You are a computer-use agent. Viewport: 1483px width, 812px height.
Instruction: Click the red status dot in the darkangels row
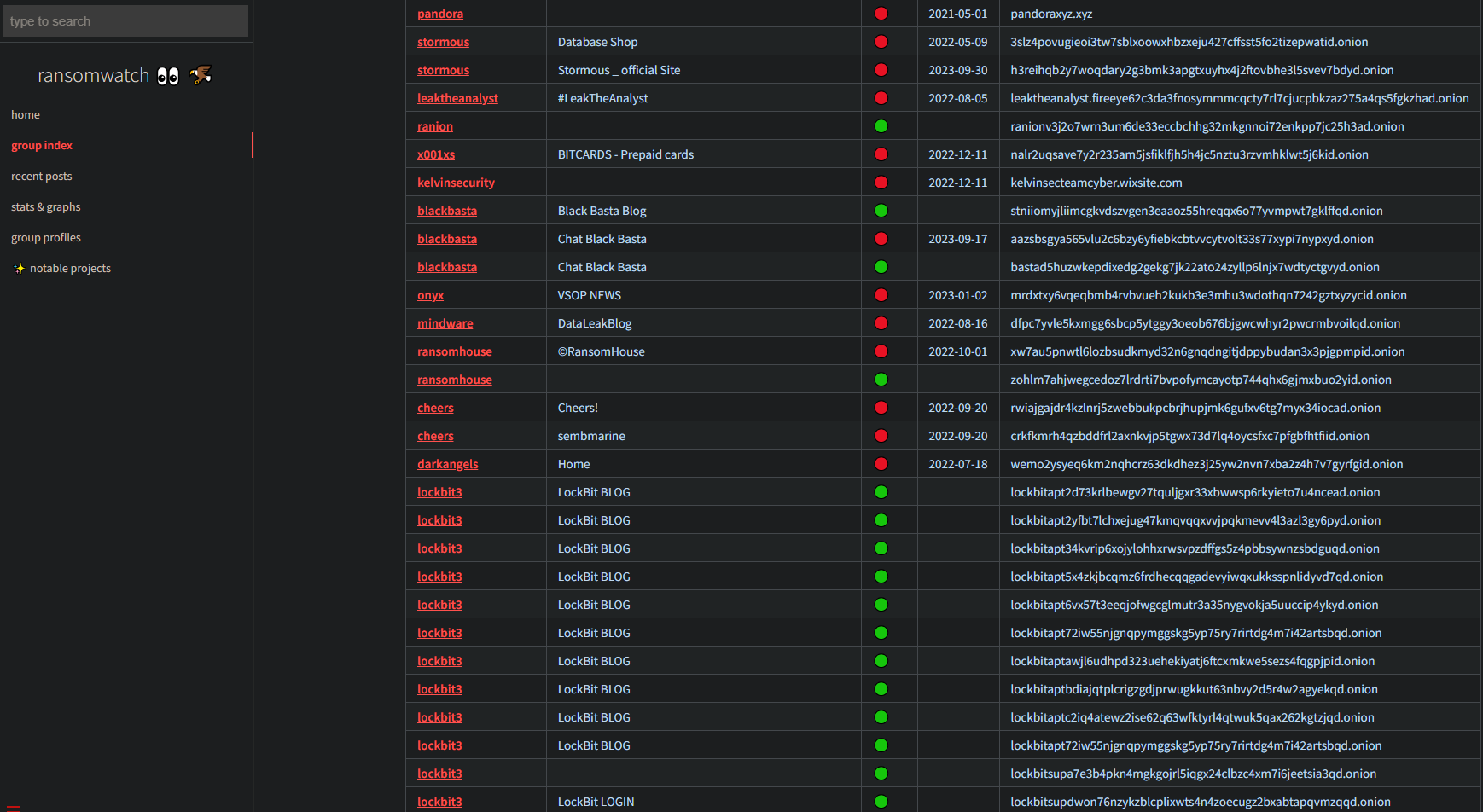881,464
